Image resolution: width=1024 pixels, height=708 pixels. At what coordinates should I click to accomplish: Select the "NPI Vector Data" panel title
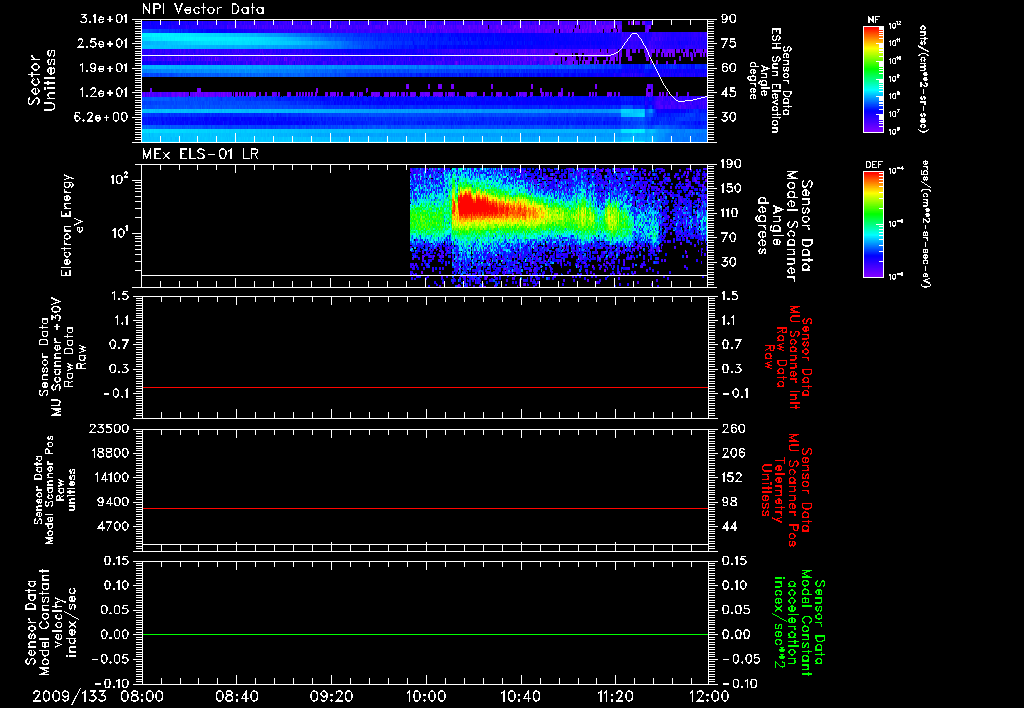(x=203, y=9)
